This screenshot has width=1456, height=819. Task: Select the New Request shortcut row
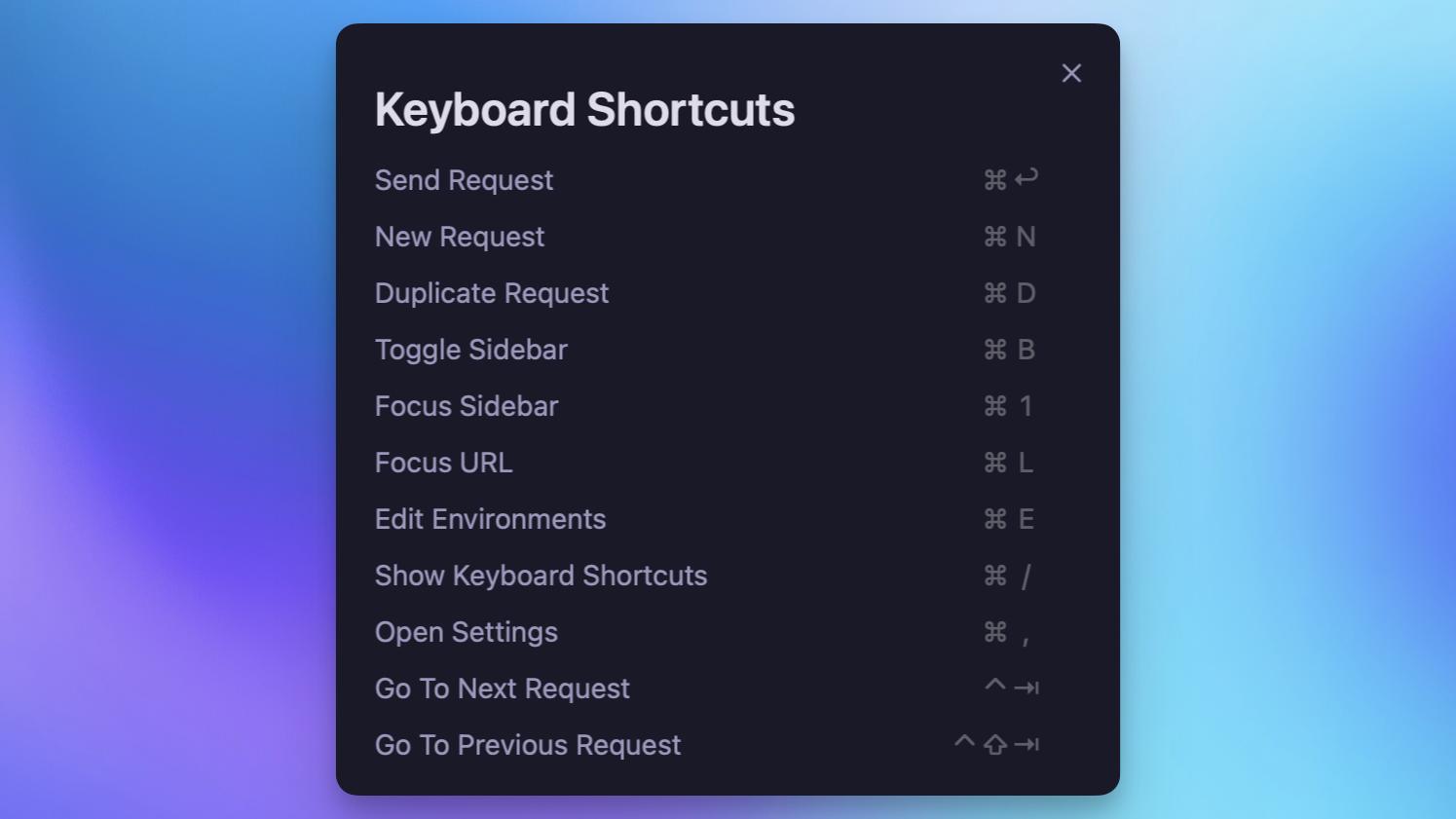(460, 237)
